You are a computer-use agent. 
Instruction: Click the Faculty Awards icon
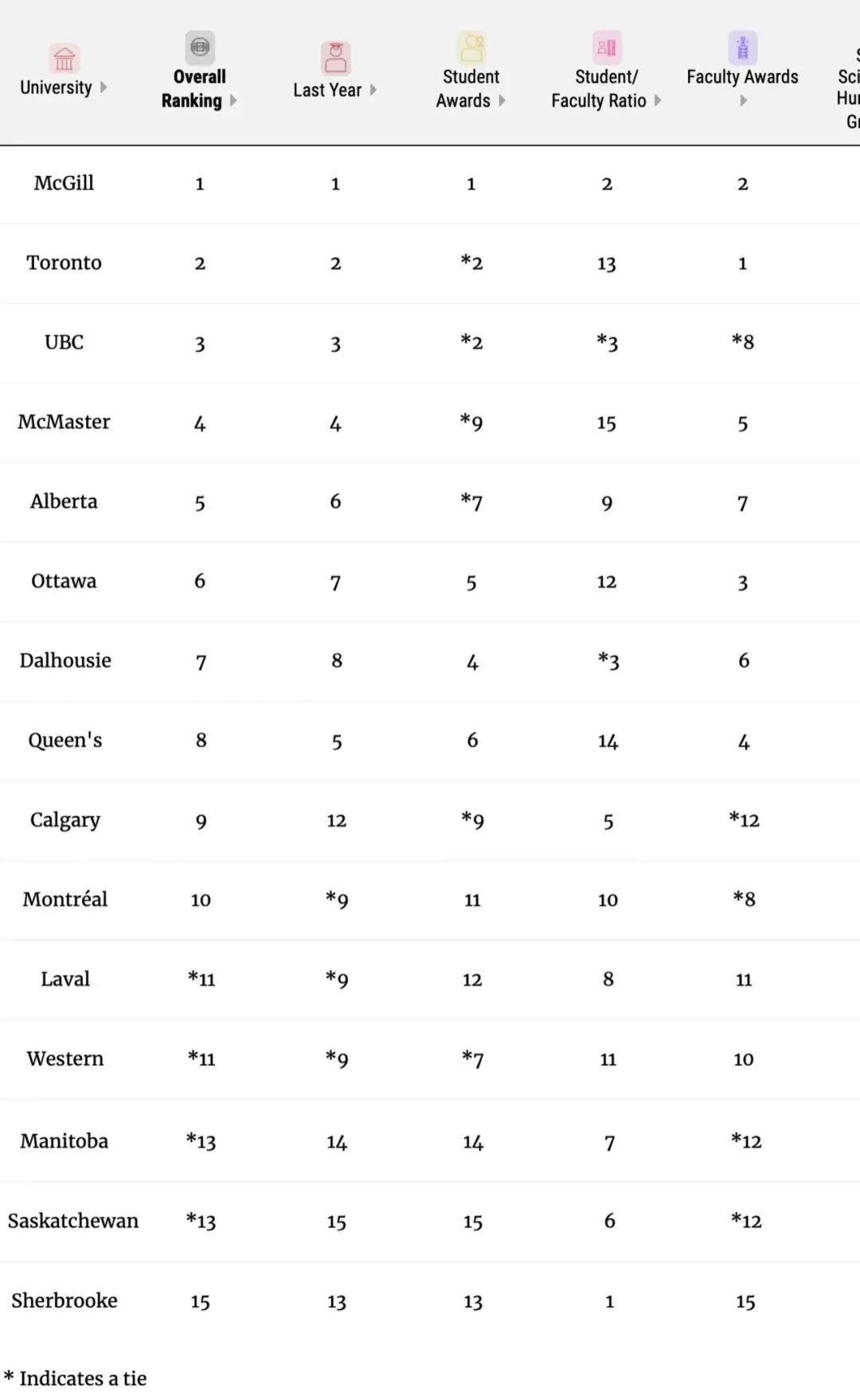[742, 48]
